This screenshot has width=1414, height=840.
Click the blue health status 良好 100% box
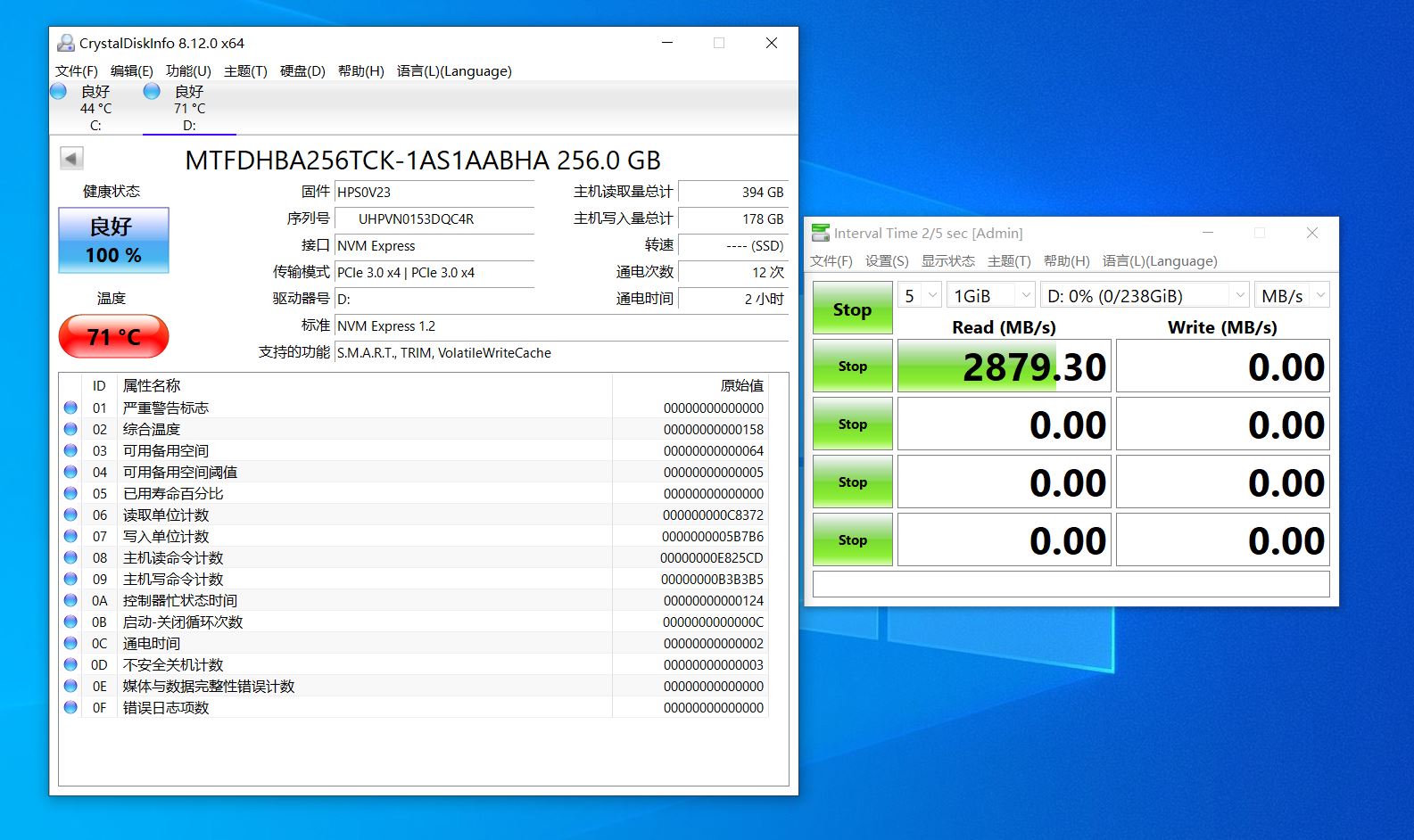click(x=113, y=240)
